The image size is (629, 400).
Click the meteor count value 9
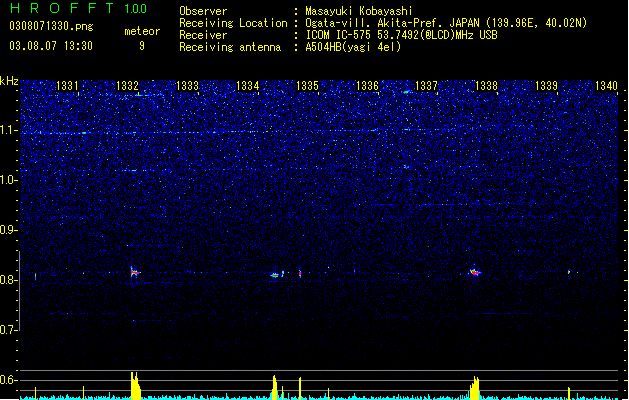[142, 46]
